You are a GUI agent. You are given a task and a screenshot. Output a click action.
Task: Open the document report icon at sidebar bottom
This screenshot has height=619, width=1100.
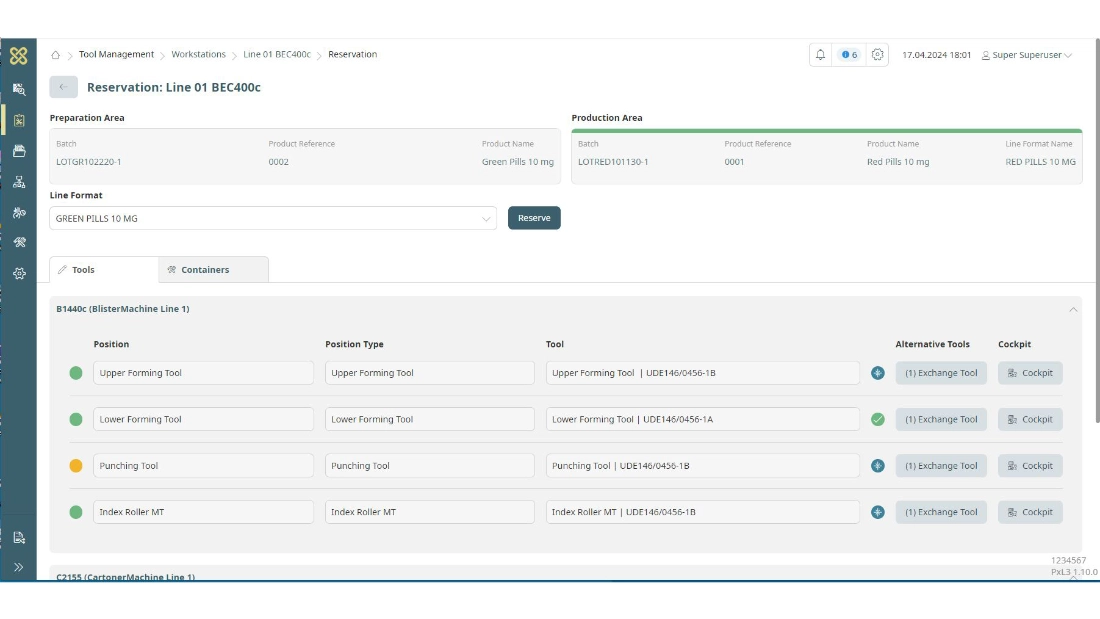18,537
